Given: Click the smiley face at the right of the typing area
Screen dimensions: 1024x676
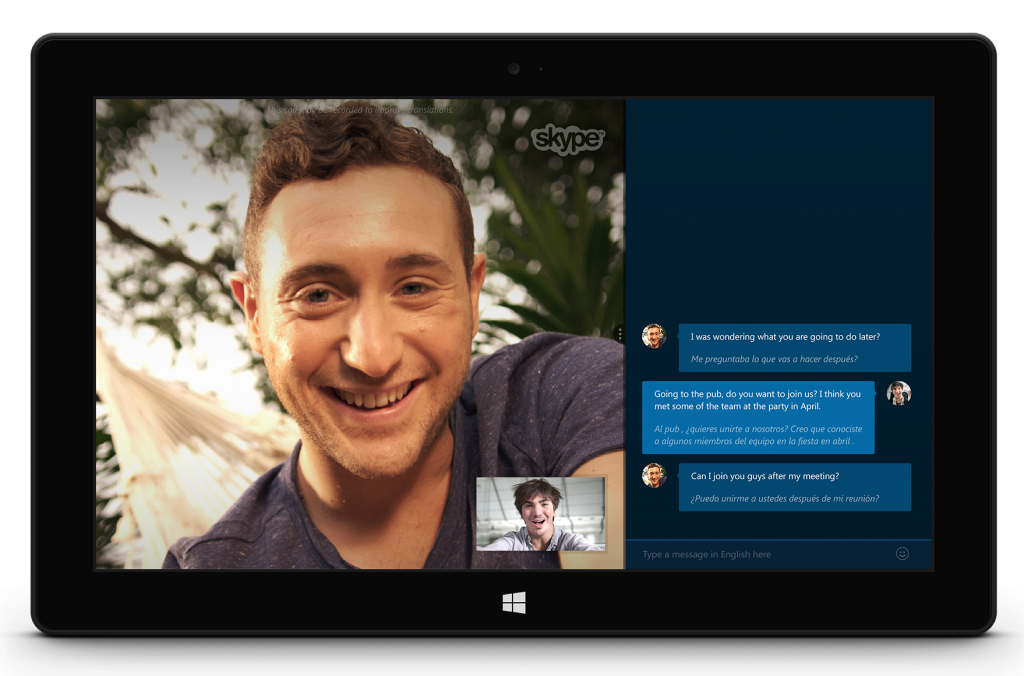Looking at the screenshot, I should point(903,553).
